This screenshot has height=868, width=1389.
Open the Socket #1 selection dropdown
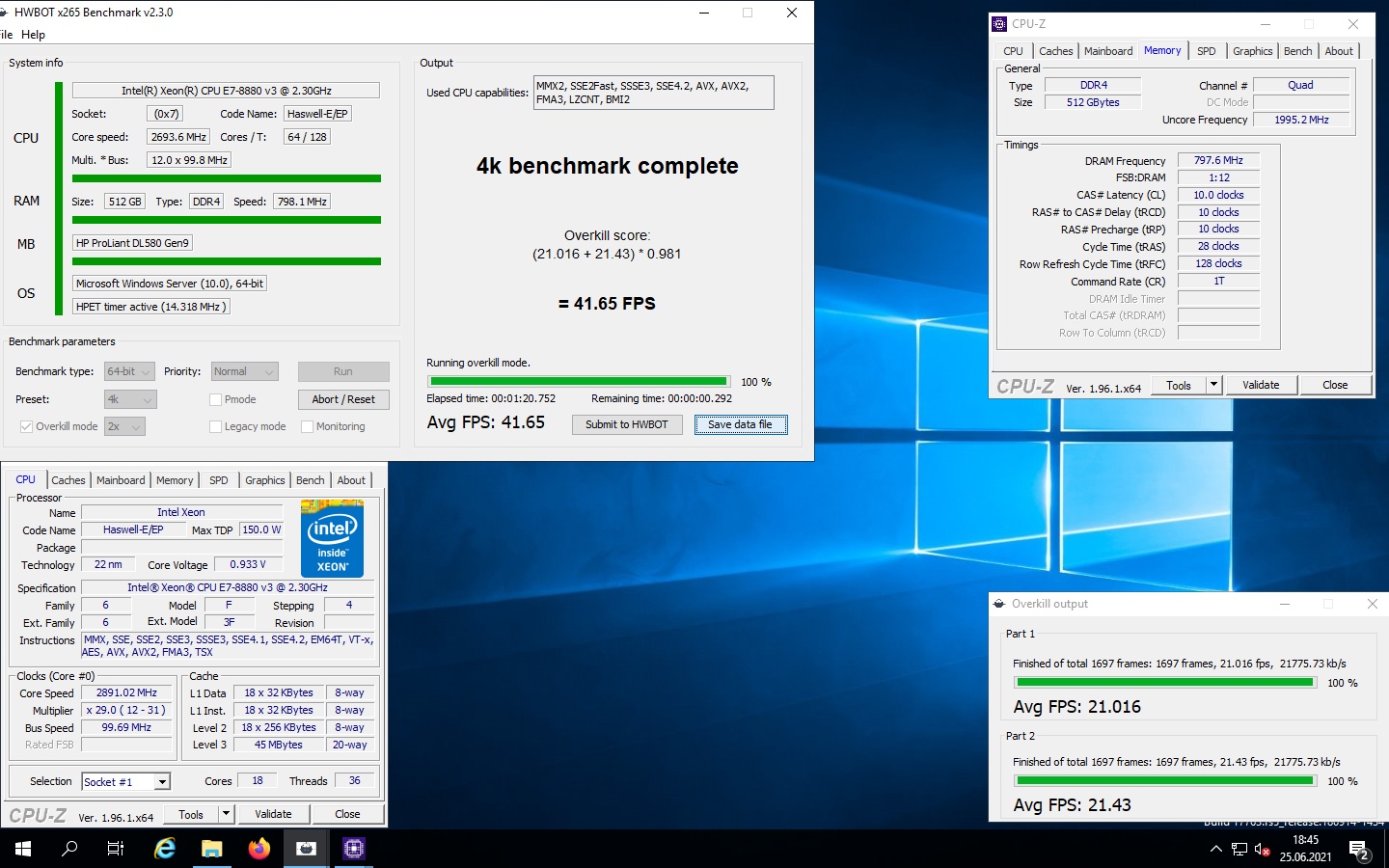coord(125,782)
